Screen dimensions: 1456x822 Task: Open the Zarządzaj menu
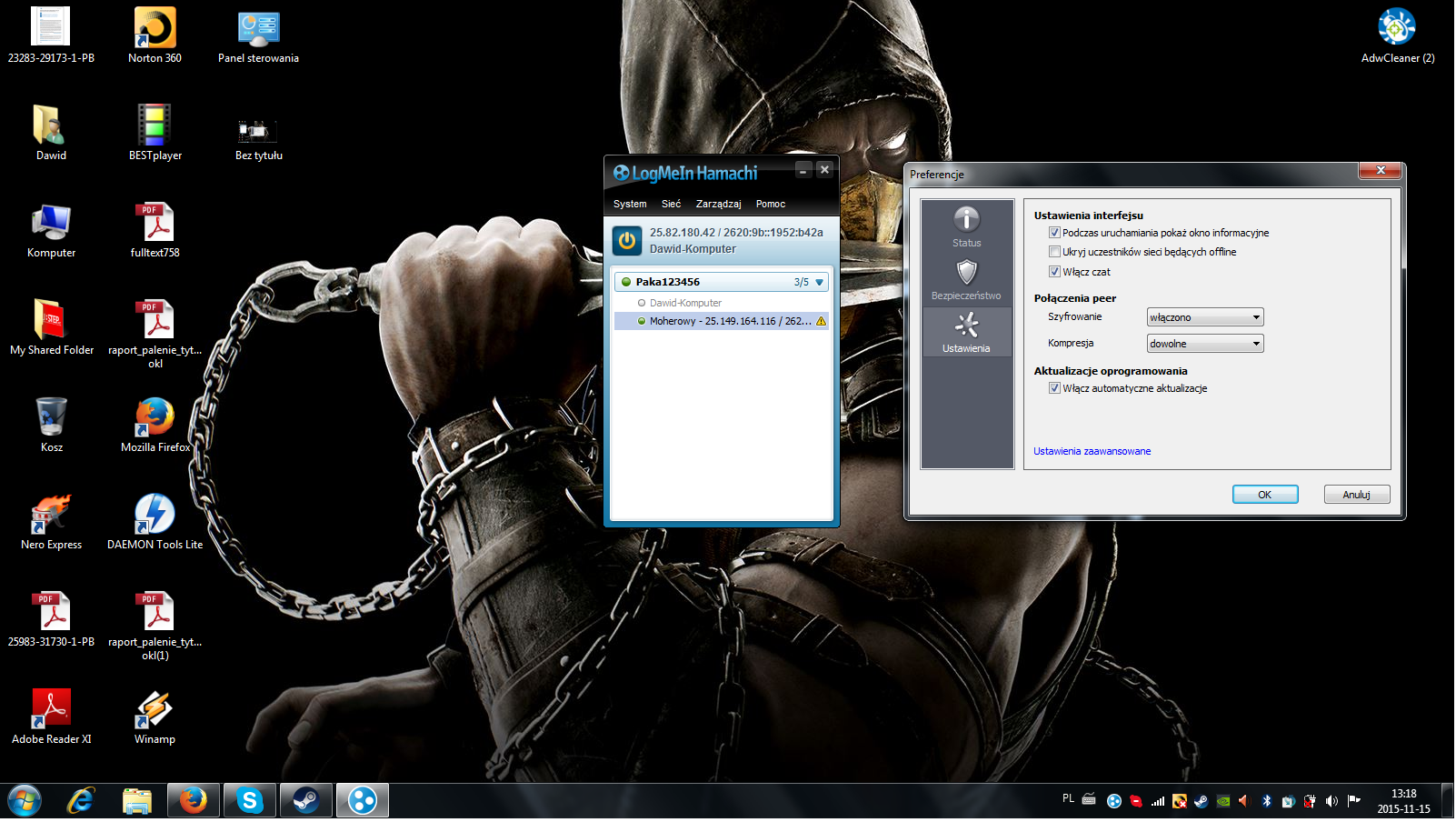pos(718,205)
